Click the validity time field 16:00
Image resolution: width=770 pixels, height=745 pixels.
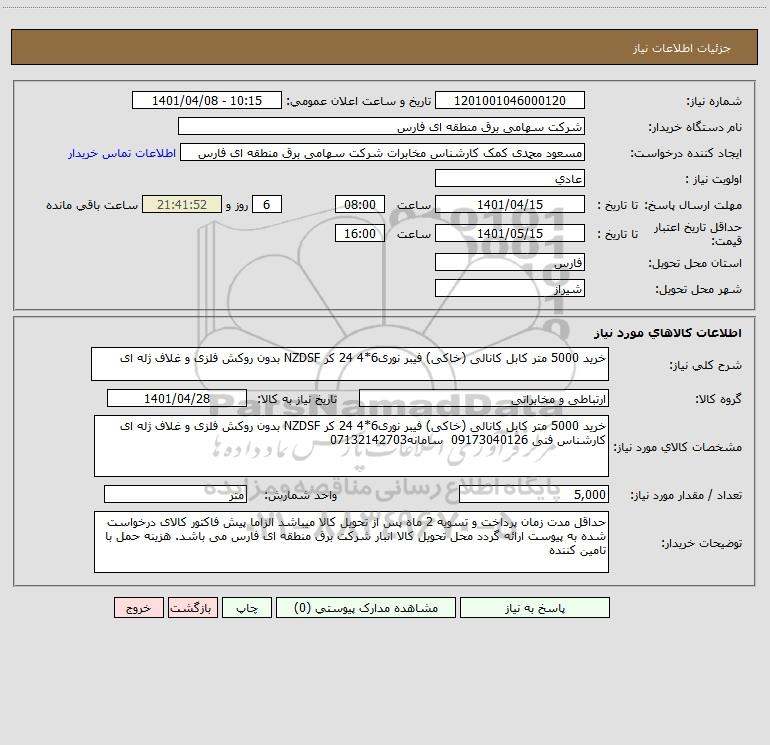pyautogui.click(x=359, y=233)
